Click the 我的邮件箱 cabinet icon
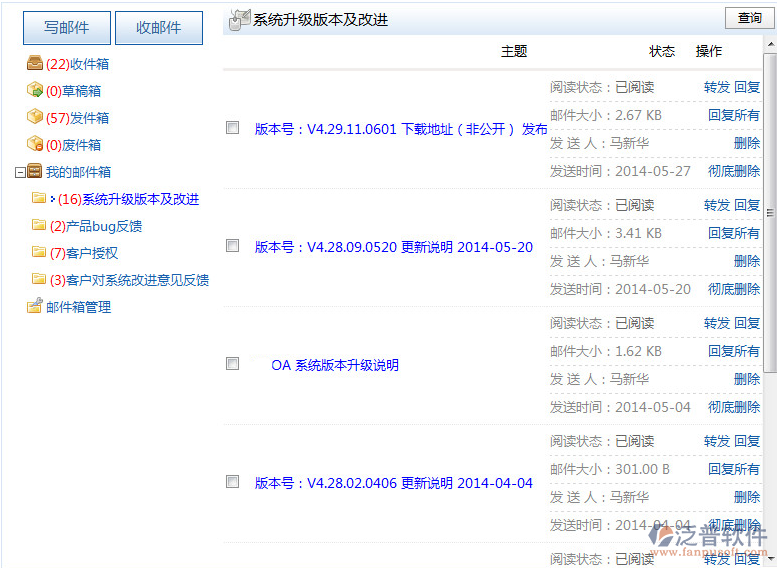This screenshot has width=778, height=568. (34, 172)
